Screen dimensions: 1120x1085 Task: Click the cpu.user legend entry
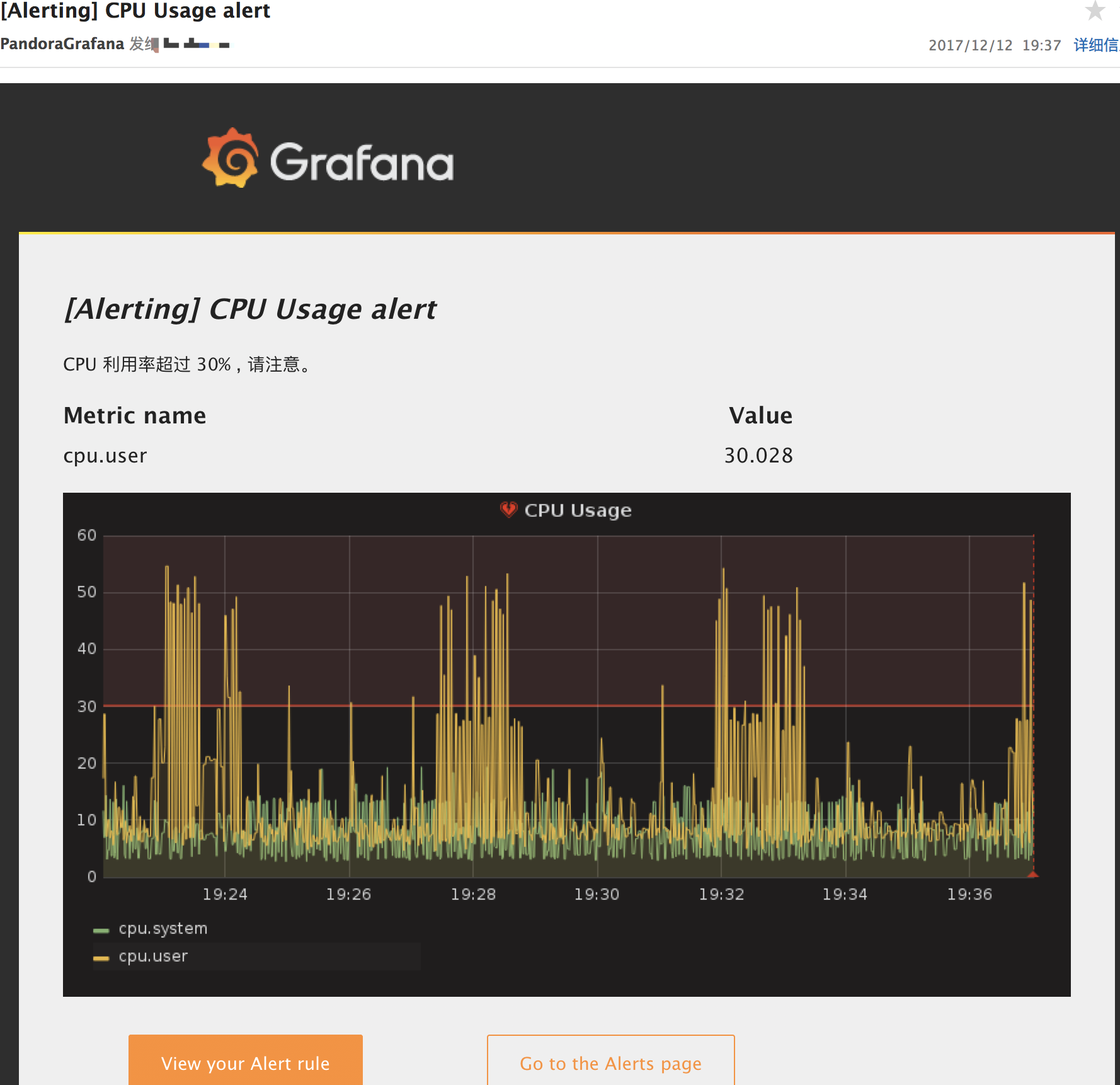point(153,956)
